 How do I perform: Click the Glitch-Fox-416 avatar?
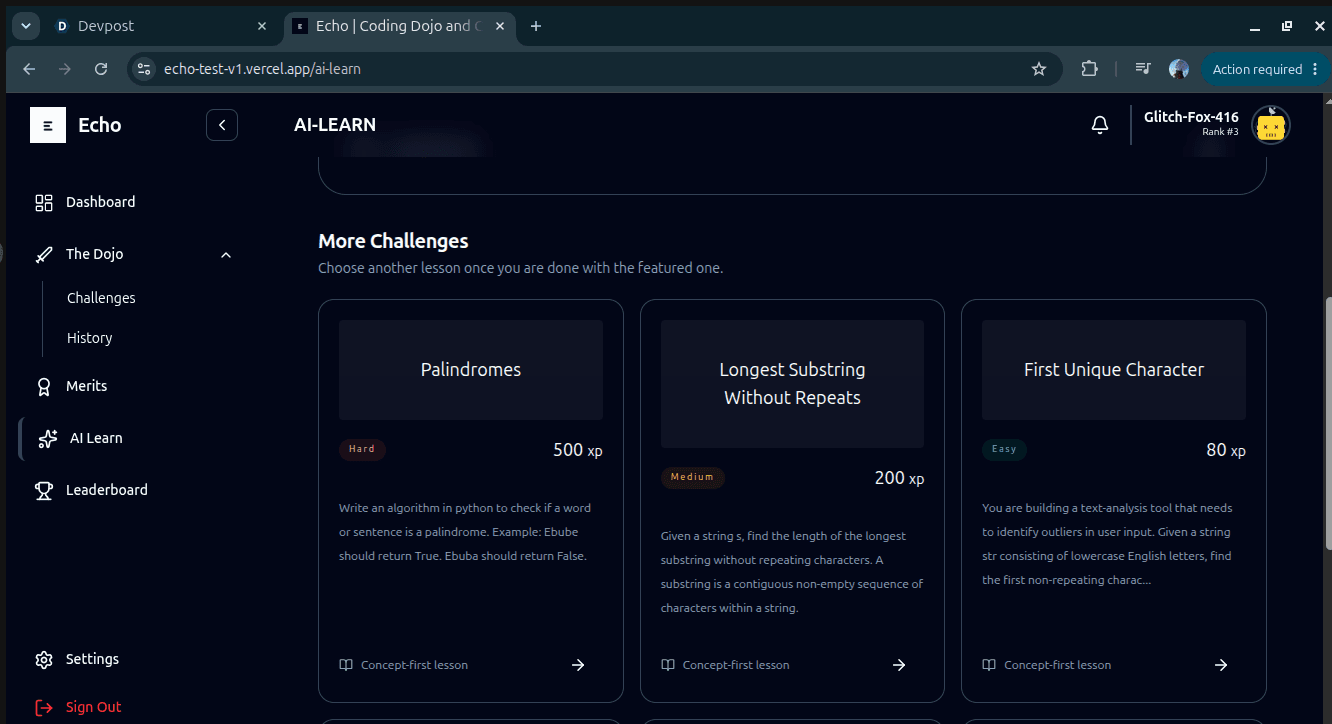click(x=1271, y=125)
